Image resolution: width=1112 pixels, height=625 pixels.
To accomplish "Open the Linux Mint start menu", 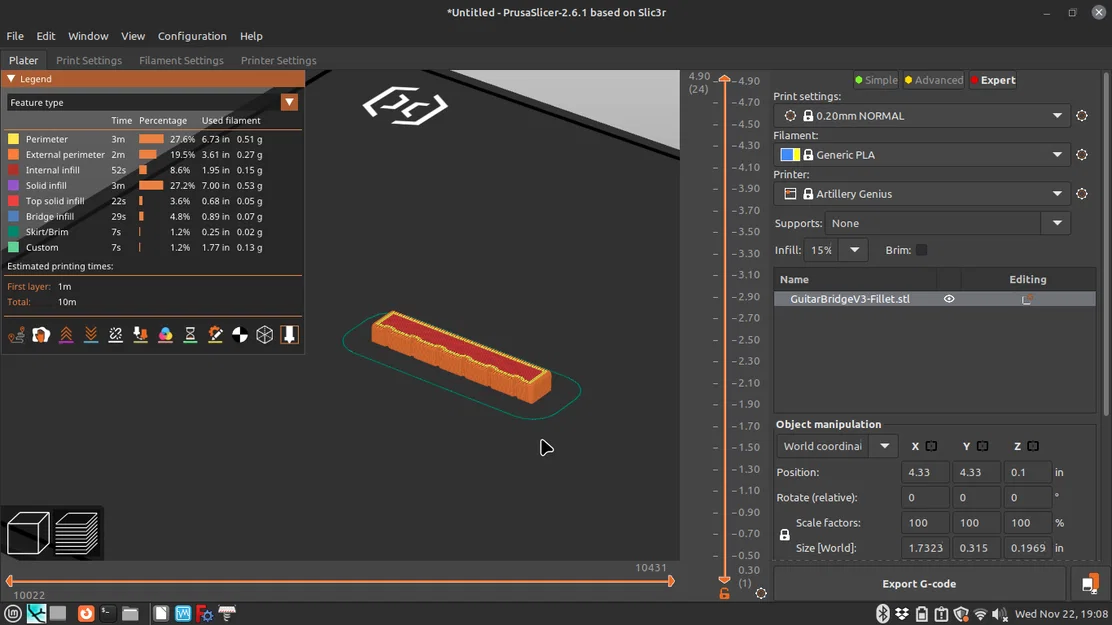I will coord(13,614).
